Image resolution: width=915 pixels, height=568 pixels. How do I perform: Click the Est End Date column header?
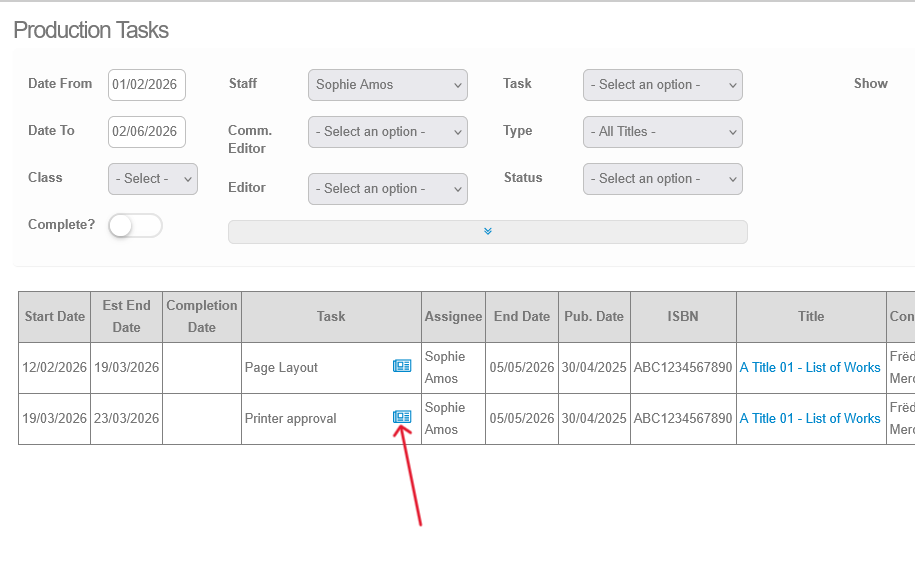click(126, 316)
